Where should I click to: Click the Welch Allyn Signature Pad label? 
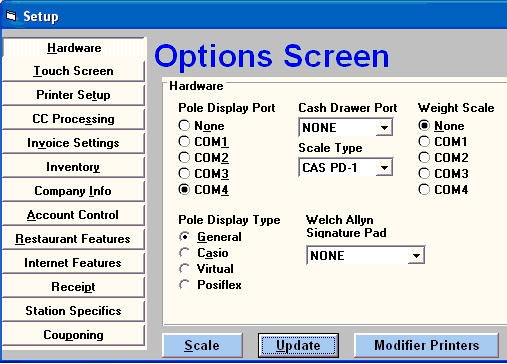point(346,226)
